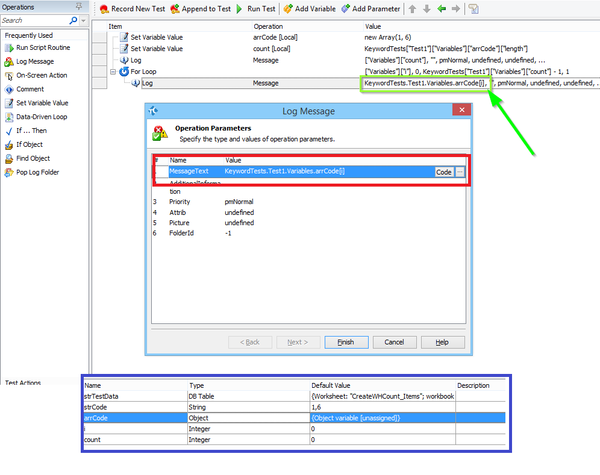Click the Default Value column header
The width and height of the screenshot is (600, 475).
pyautogui.click(x=331, y=385)
